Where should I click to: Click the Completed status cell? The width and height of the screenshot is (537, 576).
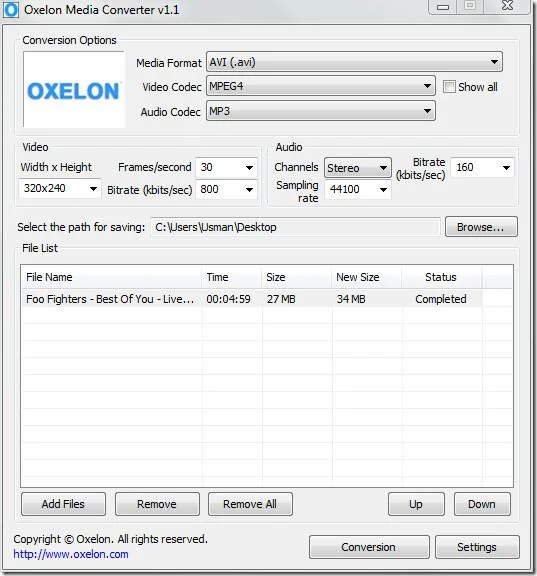point(441,299)
